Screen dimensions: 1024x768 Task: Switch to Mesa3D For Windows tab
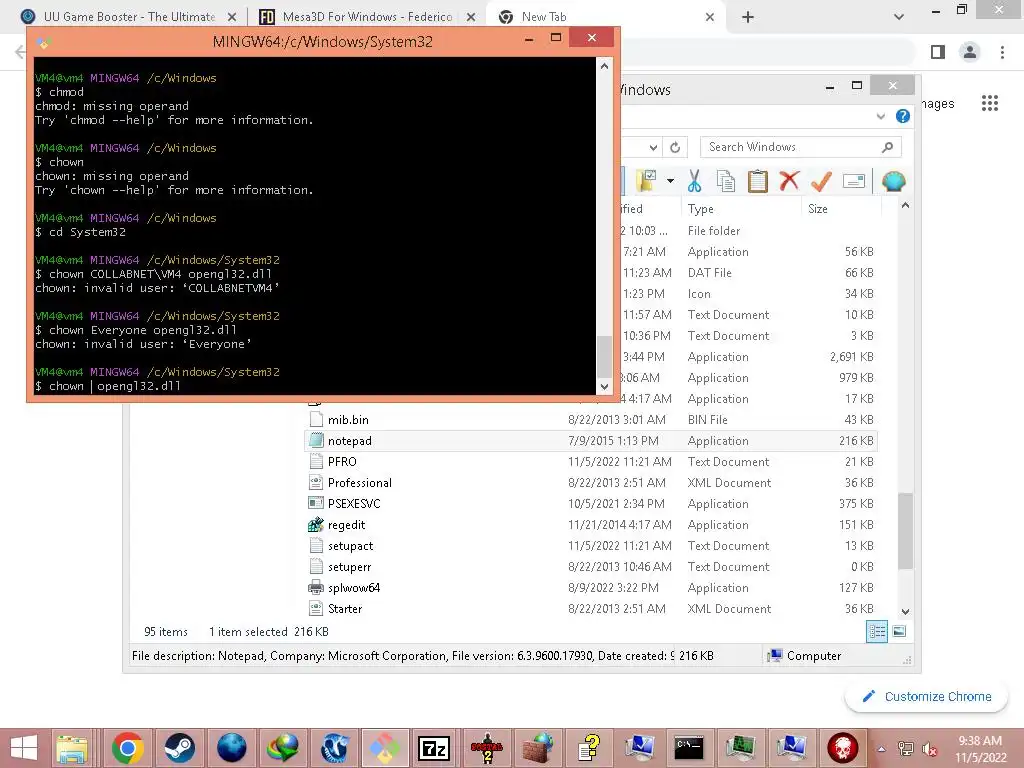click(x=366, y=17)
